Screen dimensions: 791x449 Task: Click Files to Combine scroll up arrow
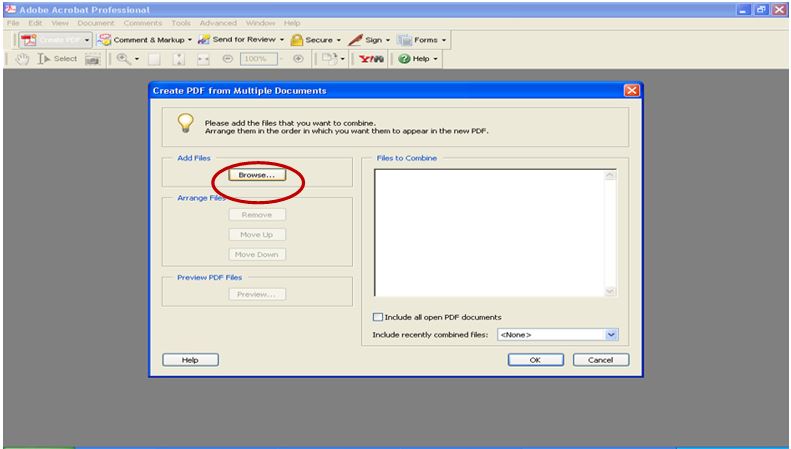pyautogui.click(x=610, y=175)
